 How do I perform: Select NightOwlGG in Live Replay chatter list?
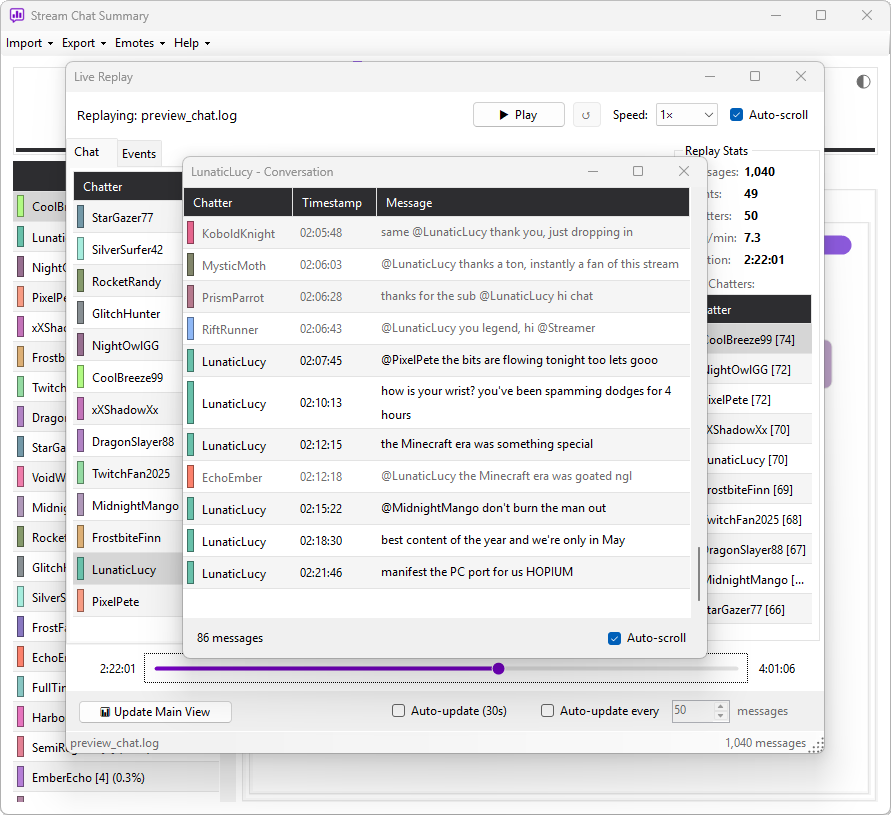(x=128, y=346)
